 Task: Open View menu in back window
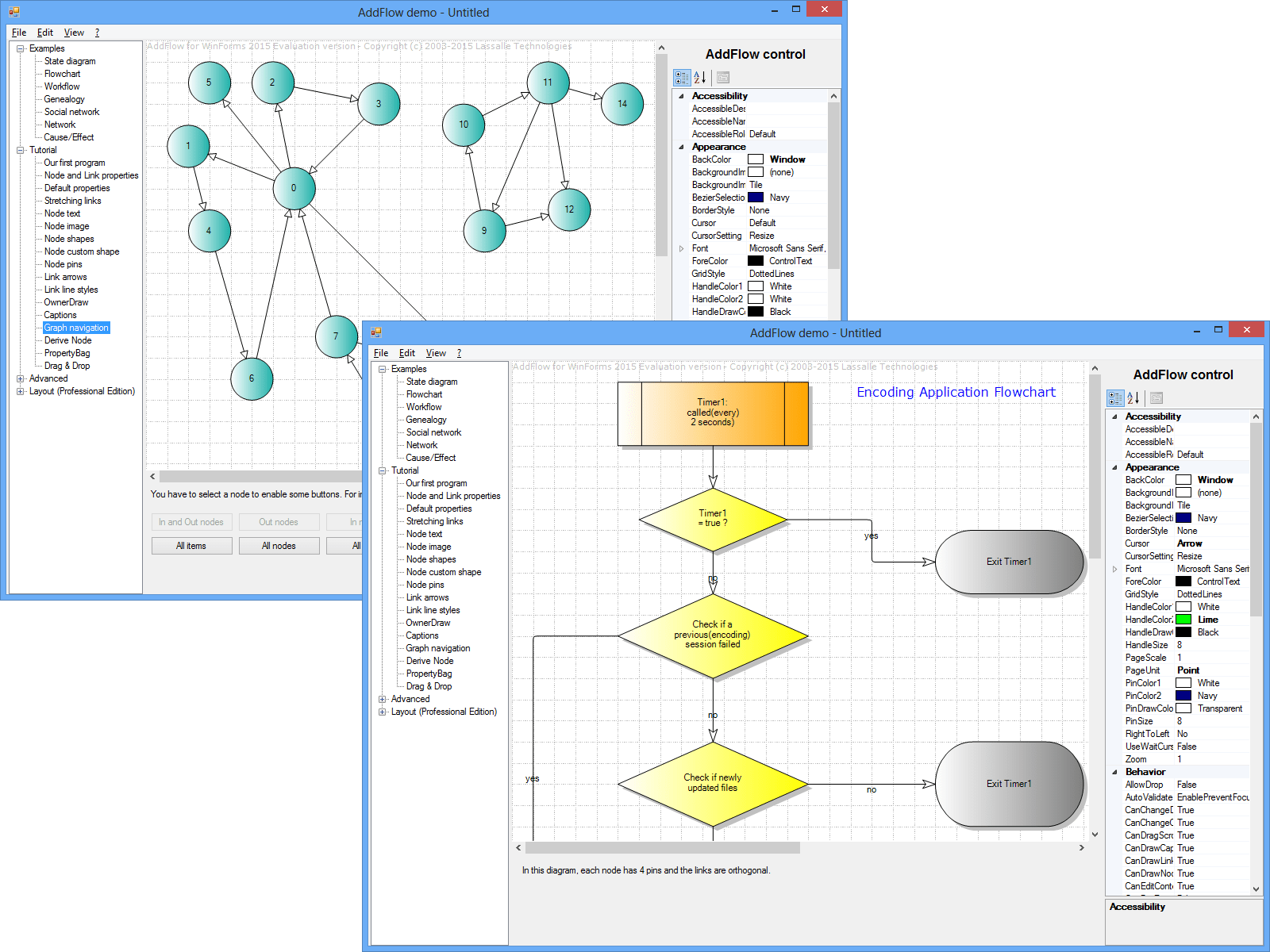pos(74,33)
